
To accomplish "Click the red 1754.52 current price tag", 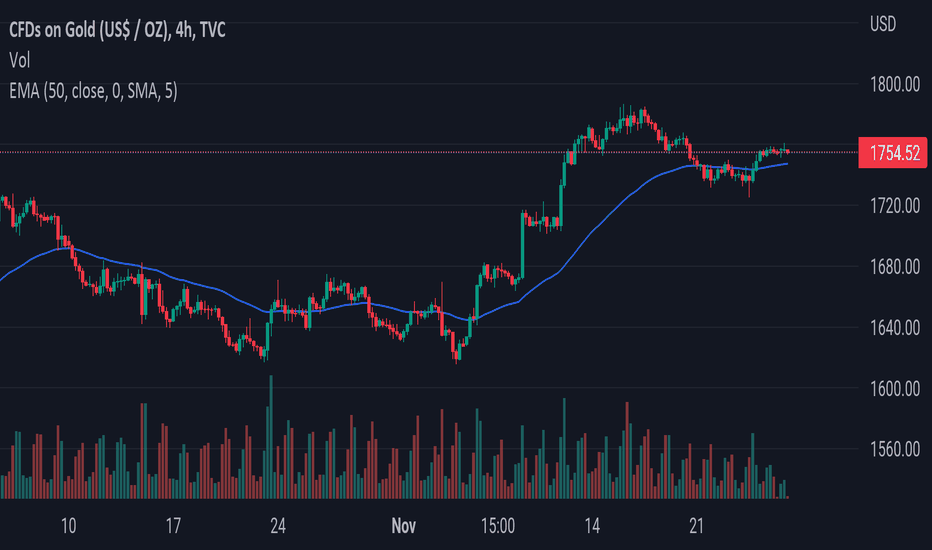I will tap(893, 153).
